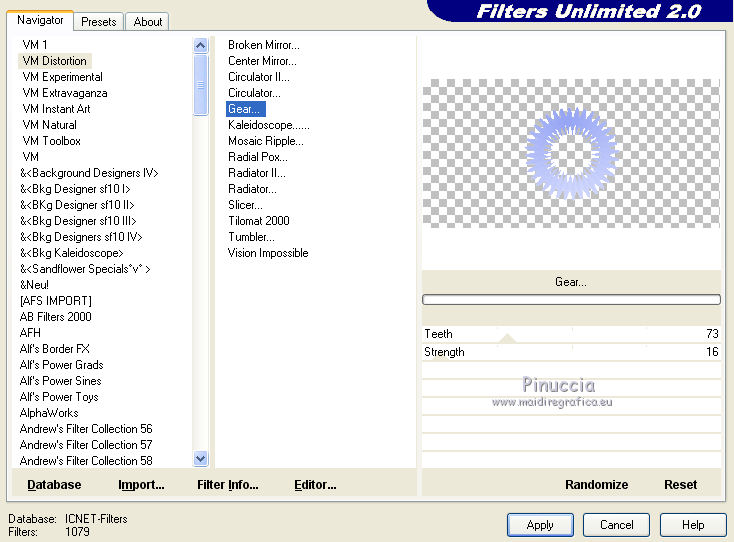Screen dimensions: 734x542
Task: Click the gear filter preview image
Action: (x=571, y=154)
